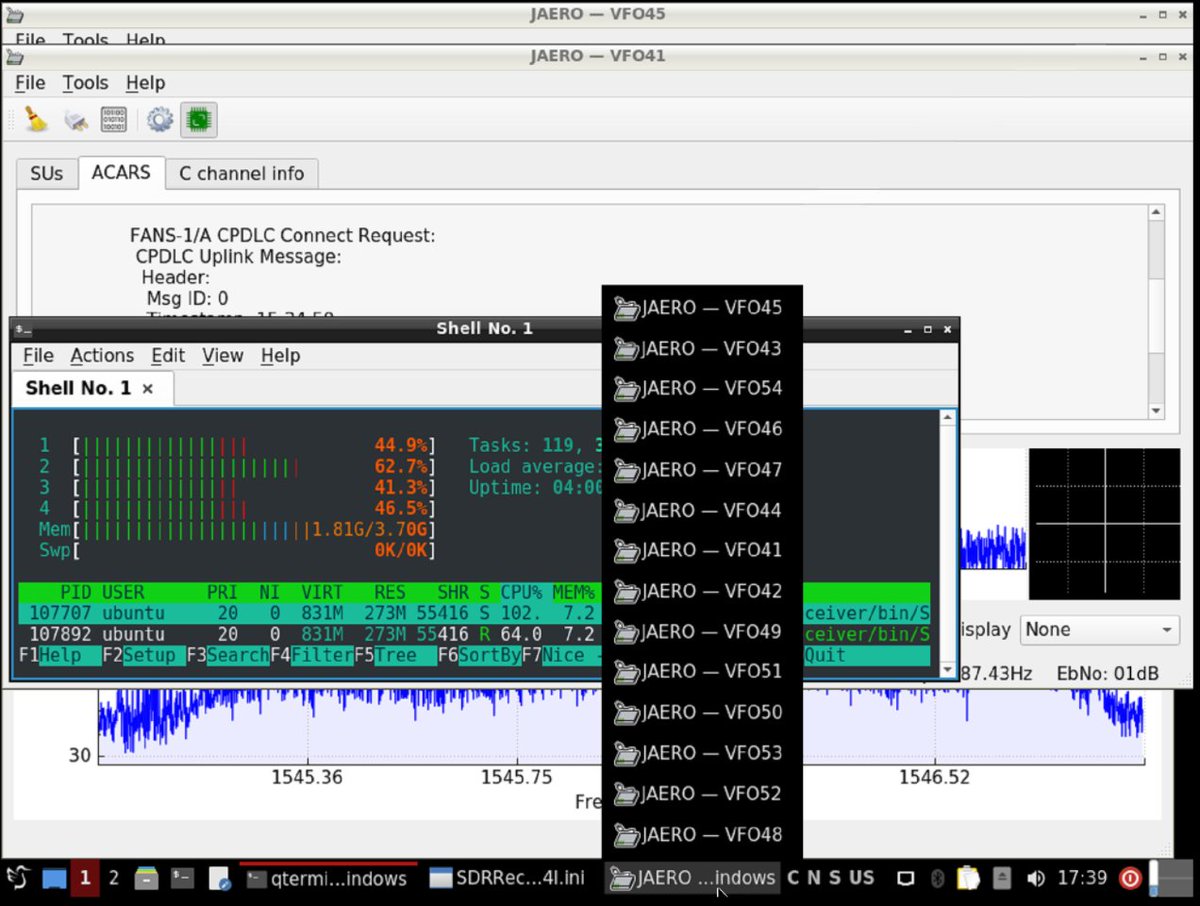Open View menu in Shell No. 1 window
The height and width of the screenshot is (906, 1200).
click(222, 356)
